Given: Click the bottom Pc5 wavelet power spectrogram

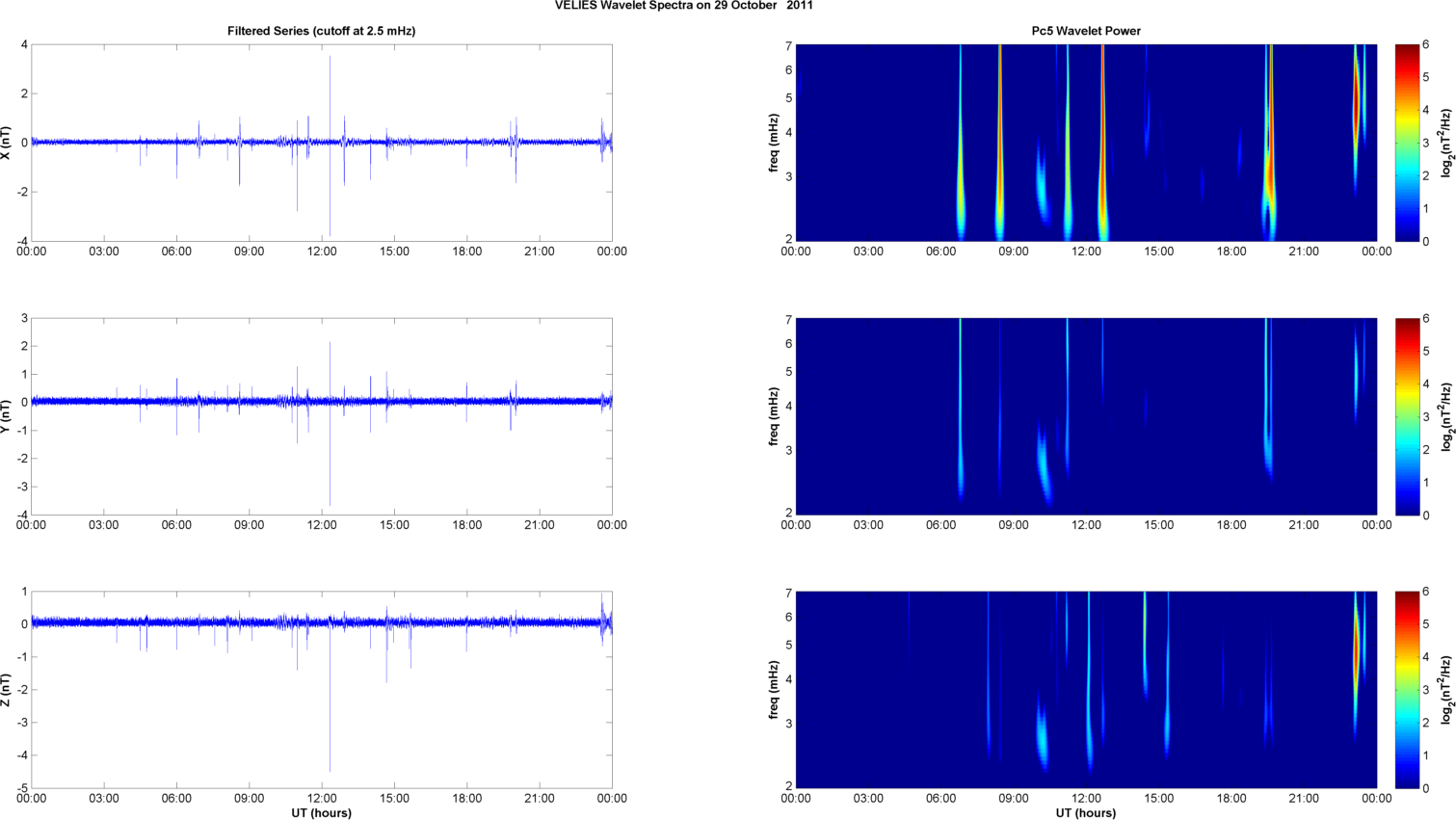Looking at the screenshot, I should coord(1086,690).
